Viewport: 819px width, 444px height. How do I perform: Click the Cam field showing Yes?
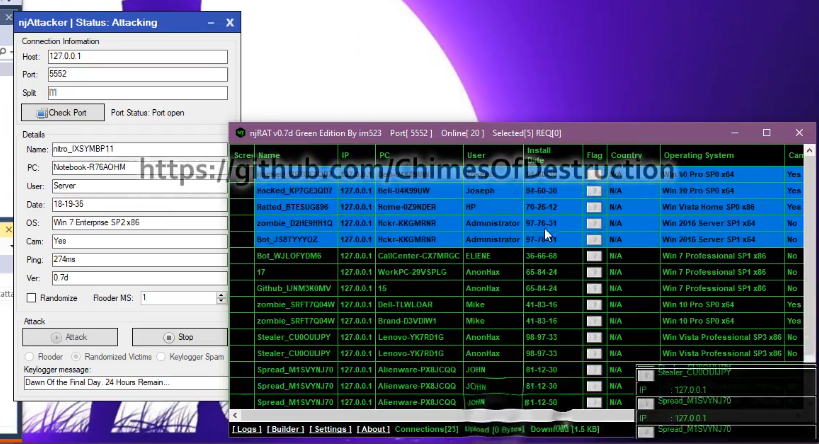pos(139,241)
